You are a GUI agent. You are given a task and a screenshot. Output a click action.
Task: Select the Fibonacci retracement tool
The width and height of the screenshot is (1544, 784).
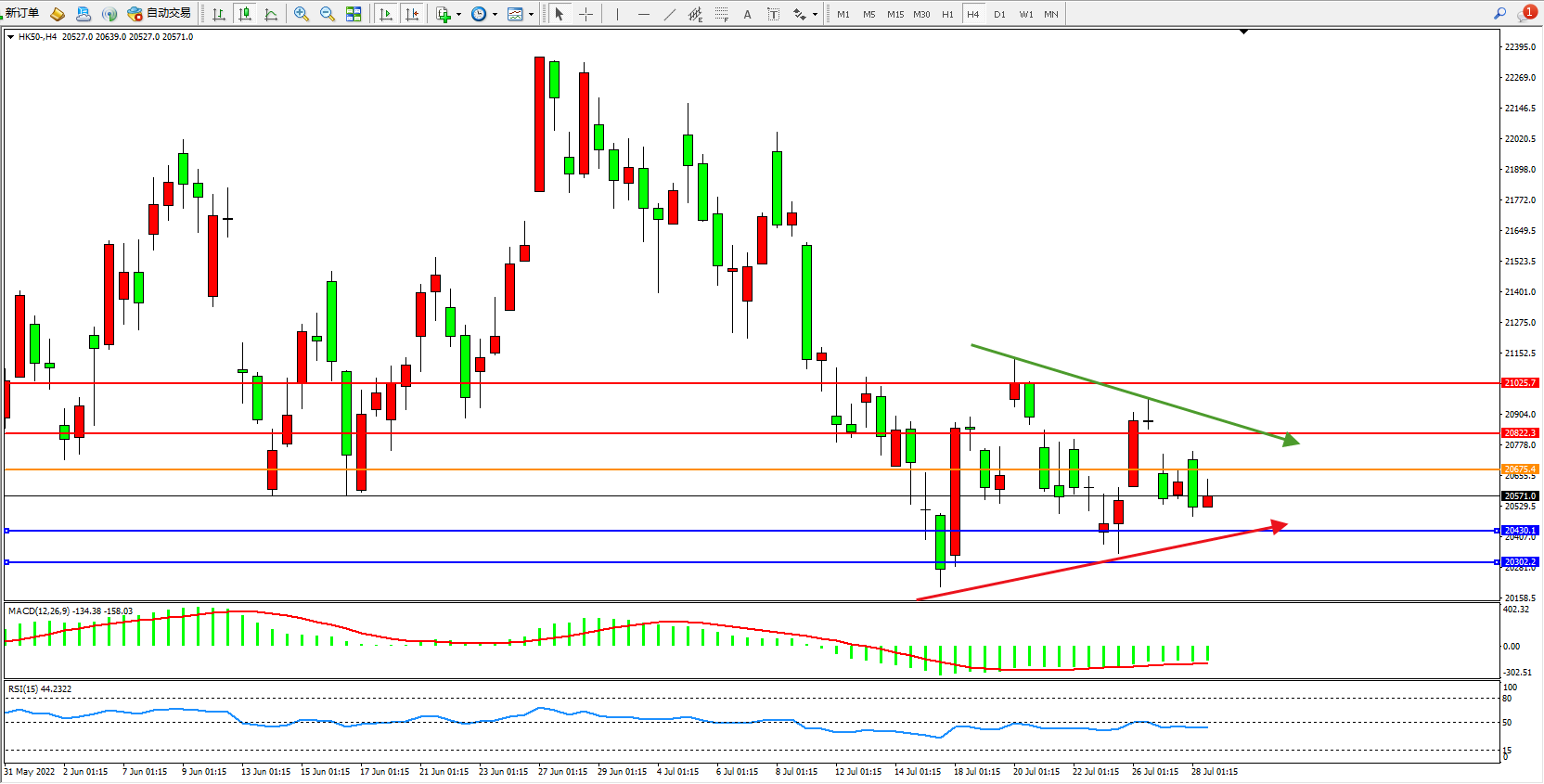(x=722, y=14)
